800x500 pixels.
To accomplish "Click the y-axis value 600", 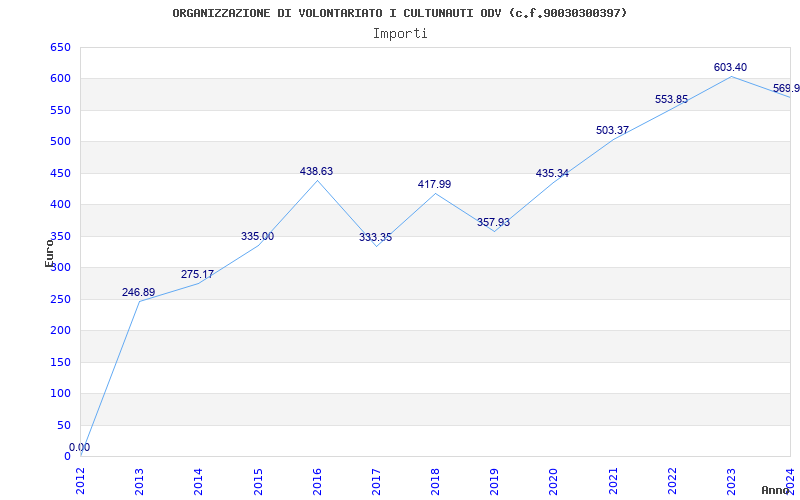I will coord(60,79).
